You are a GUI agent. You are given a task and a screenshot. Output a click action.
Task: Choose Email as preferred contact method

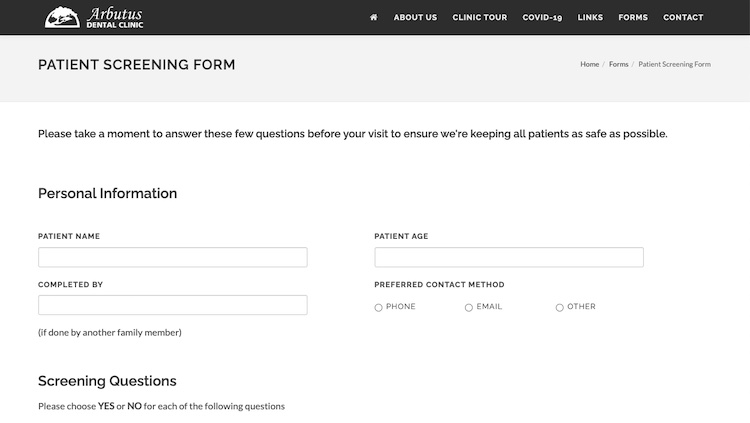(469, 307)
